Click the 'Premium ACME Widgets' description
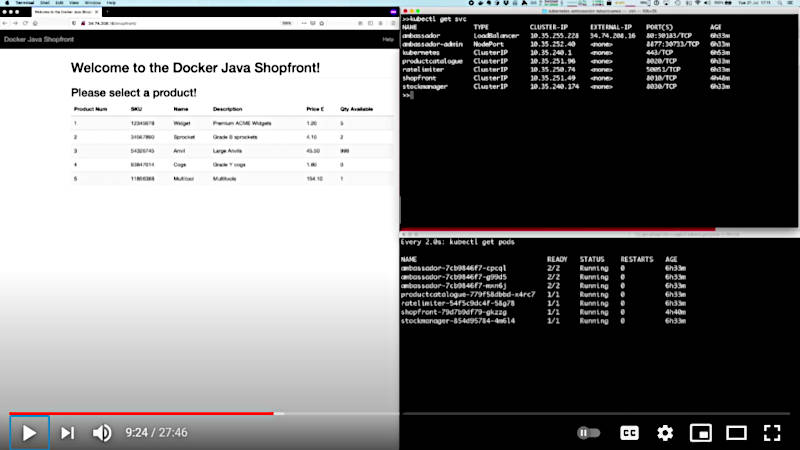This screenshot has height=450, width=800. [x=242, y=123]
